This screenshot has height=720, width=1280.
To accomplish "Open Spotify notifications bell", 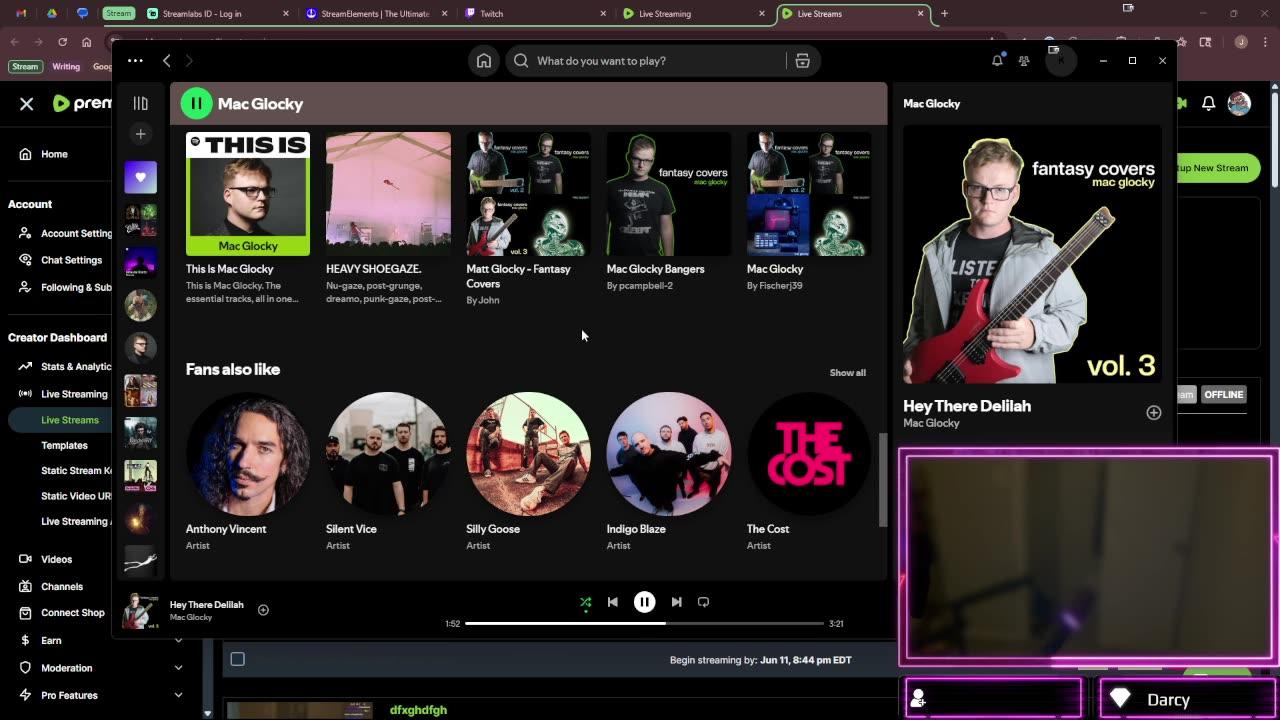I will coord(997,61).
